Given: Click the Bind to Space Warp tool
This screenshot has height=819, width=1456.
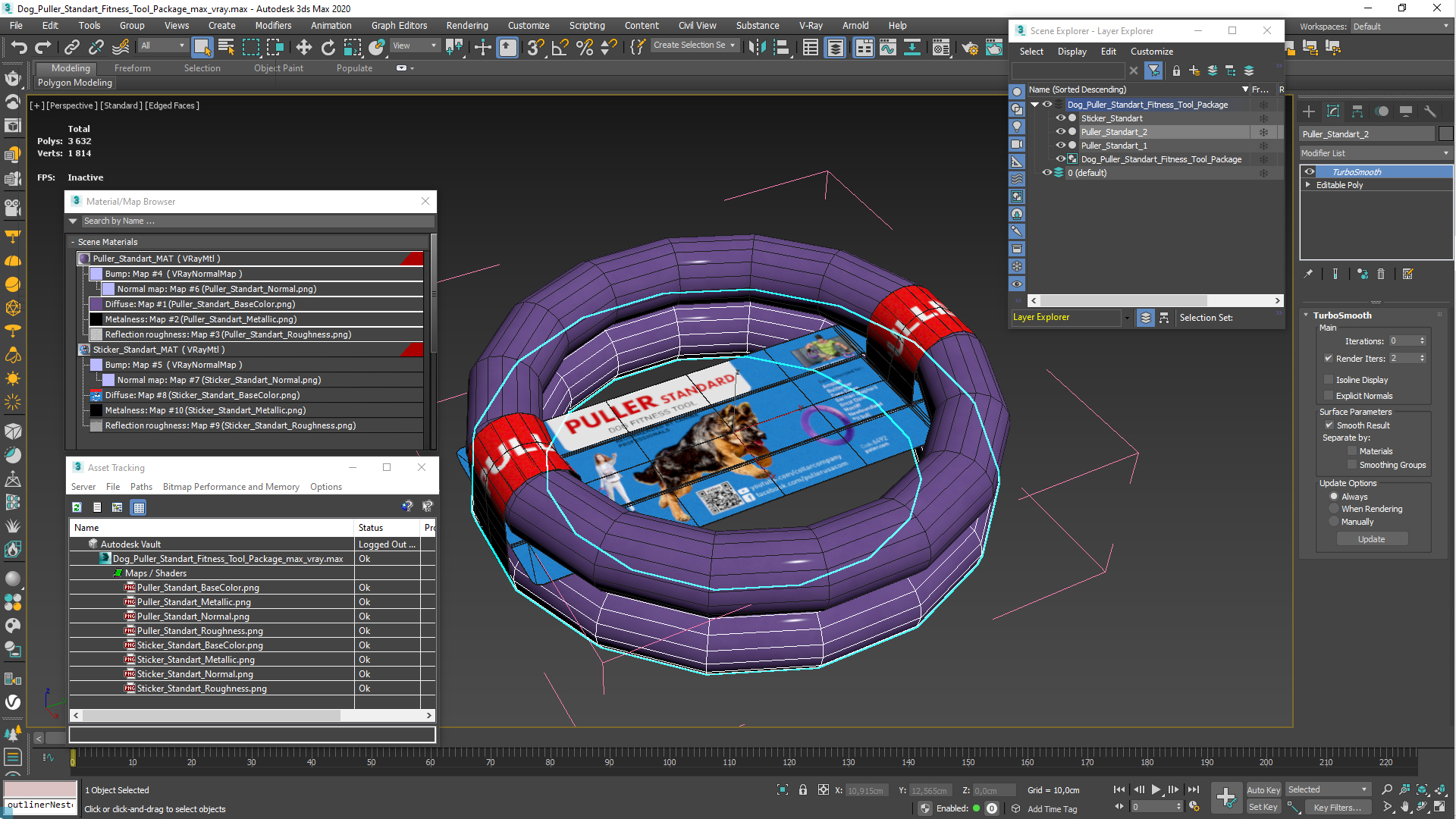Looking at the screenshot, I should [121, 47].
